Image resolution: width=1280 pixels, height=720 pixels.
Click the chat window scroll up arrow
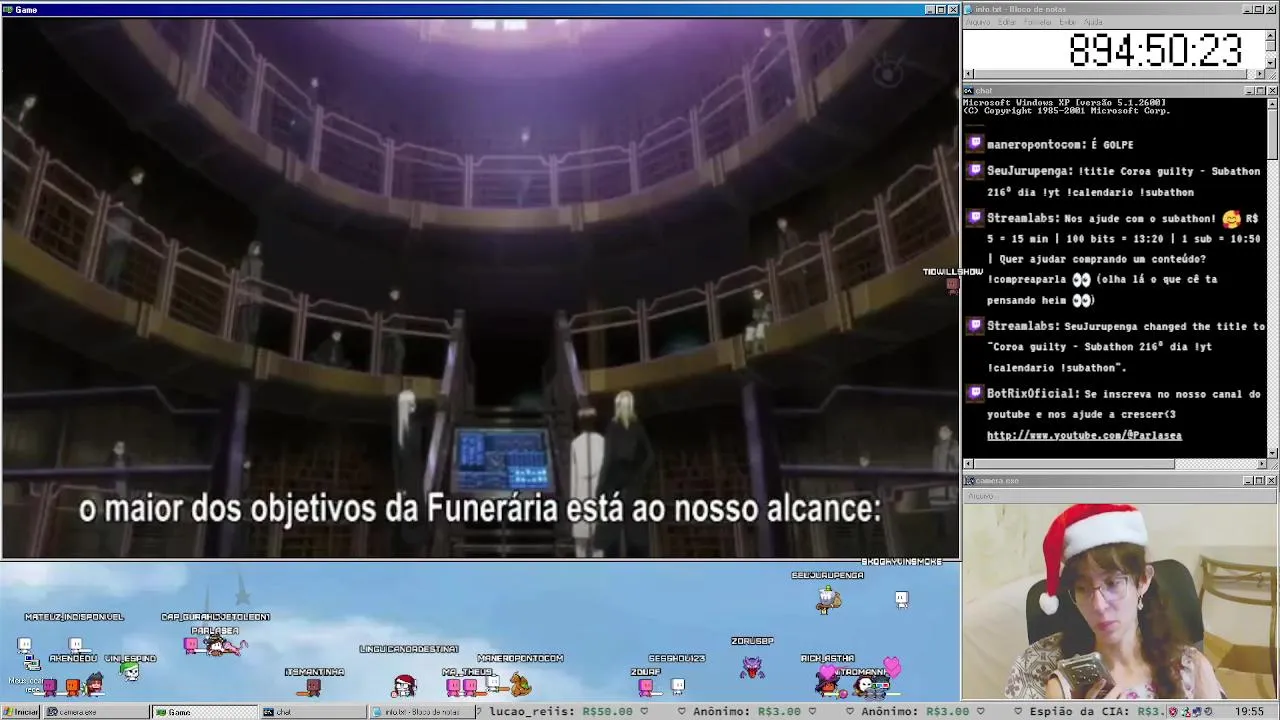click(x=1272, y=103)
